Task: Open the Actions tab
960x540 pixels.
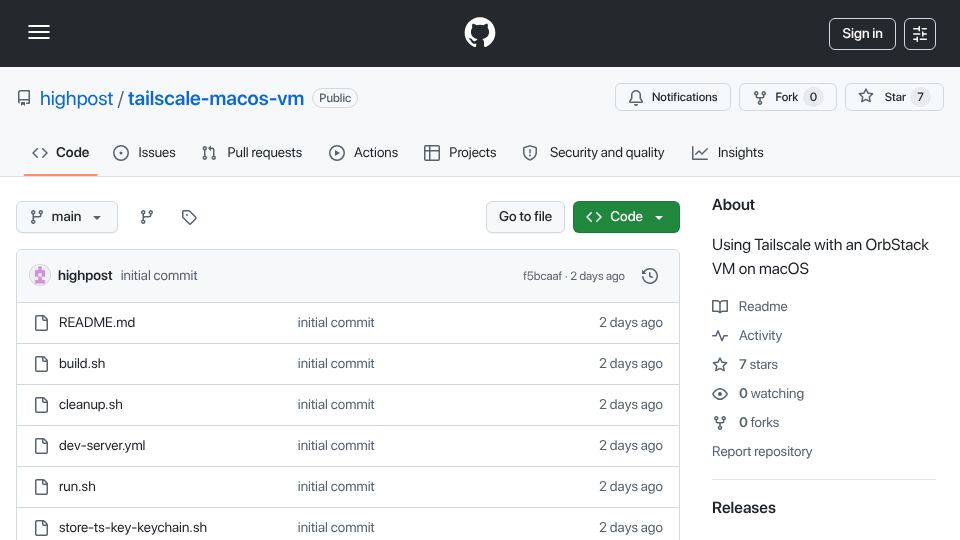Action: click(364, 152)
